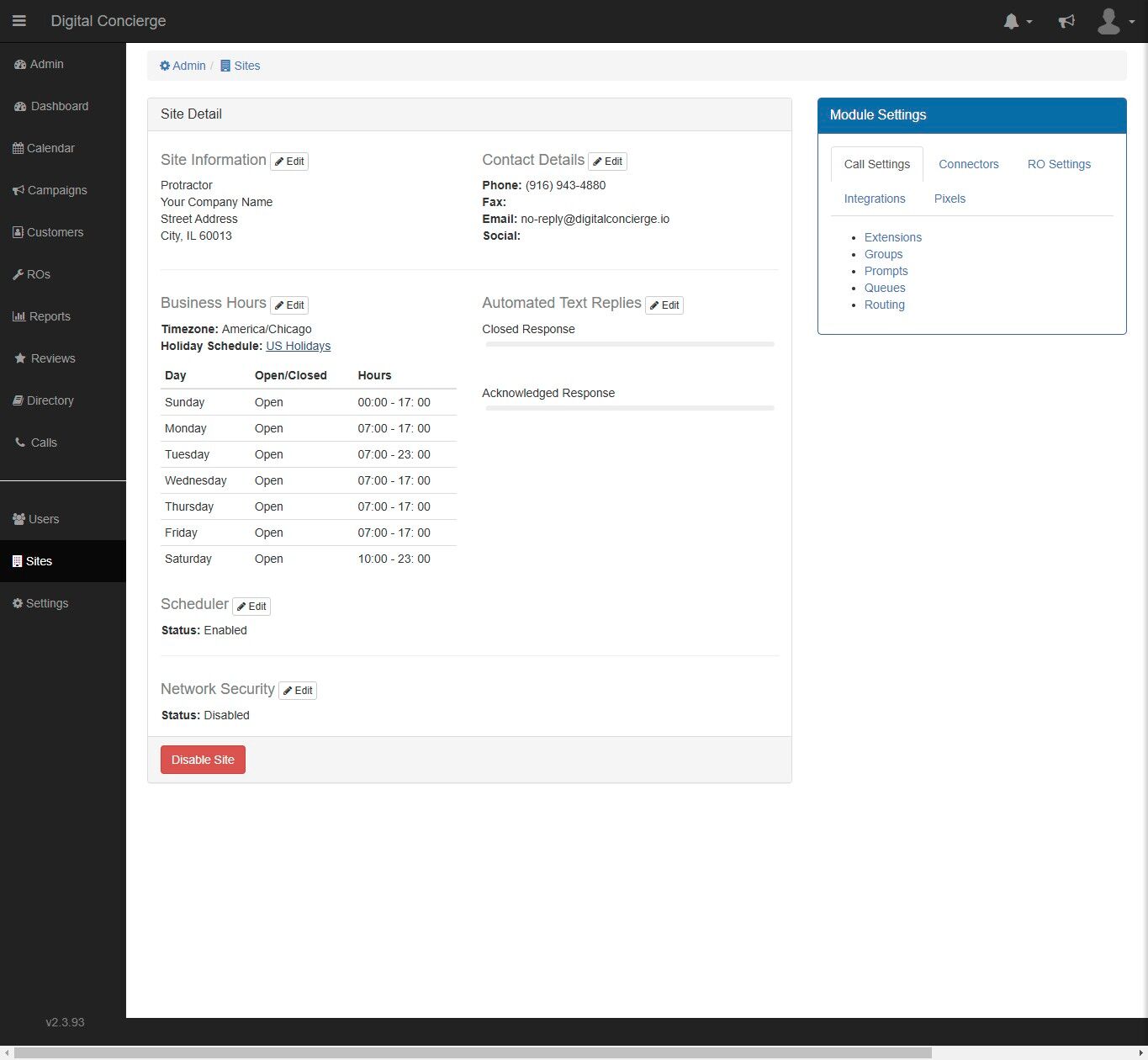1148x1060 pixels.
Task: Switch to the Connectors tab
Action: (968, 164)
